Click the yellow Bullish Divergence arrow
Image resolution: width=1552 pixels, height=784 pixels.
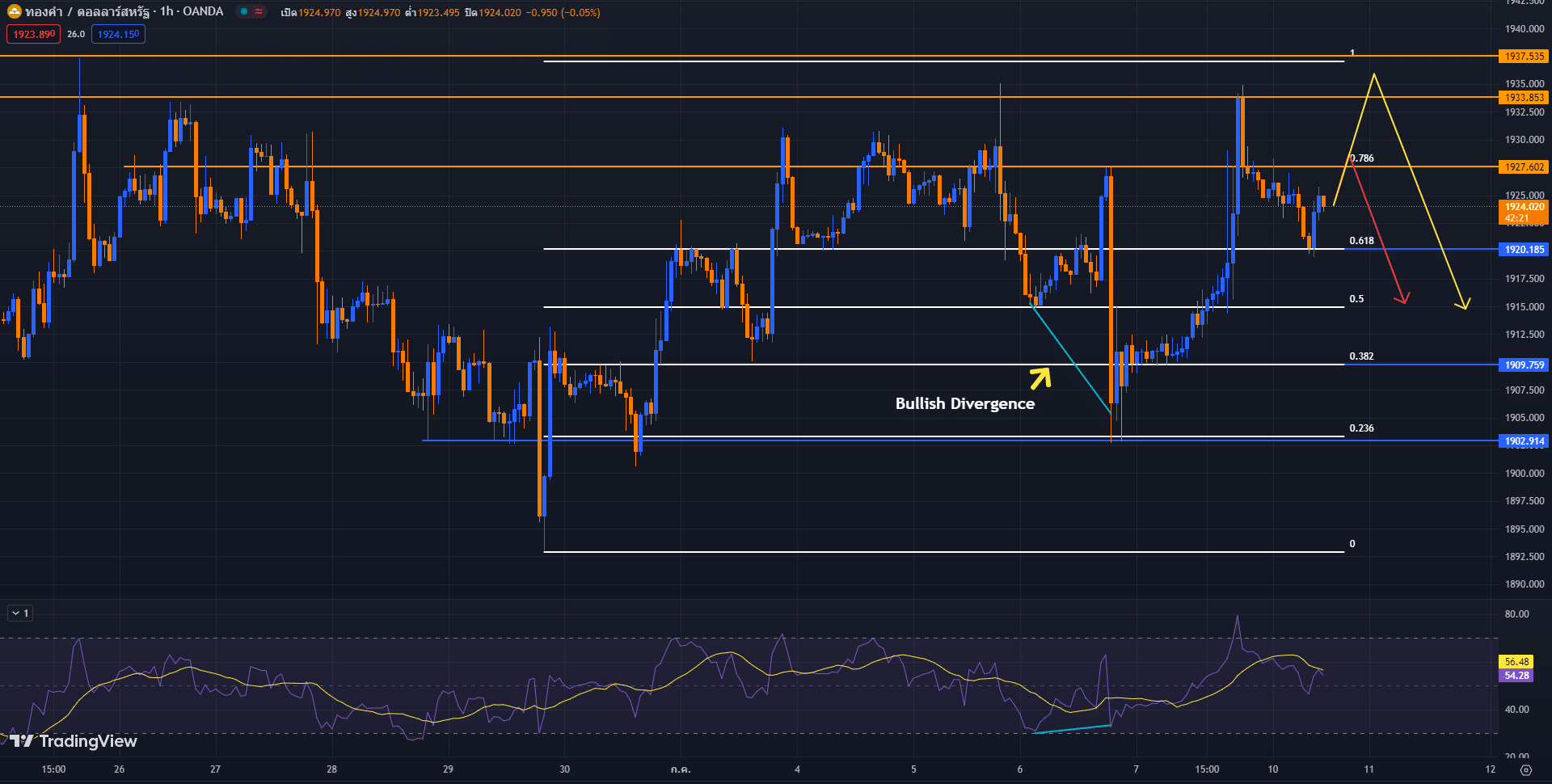[x=1040, y=377]
